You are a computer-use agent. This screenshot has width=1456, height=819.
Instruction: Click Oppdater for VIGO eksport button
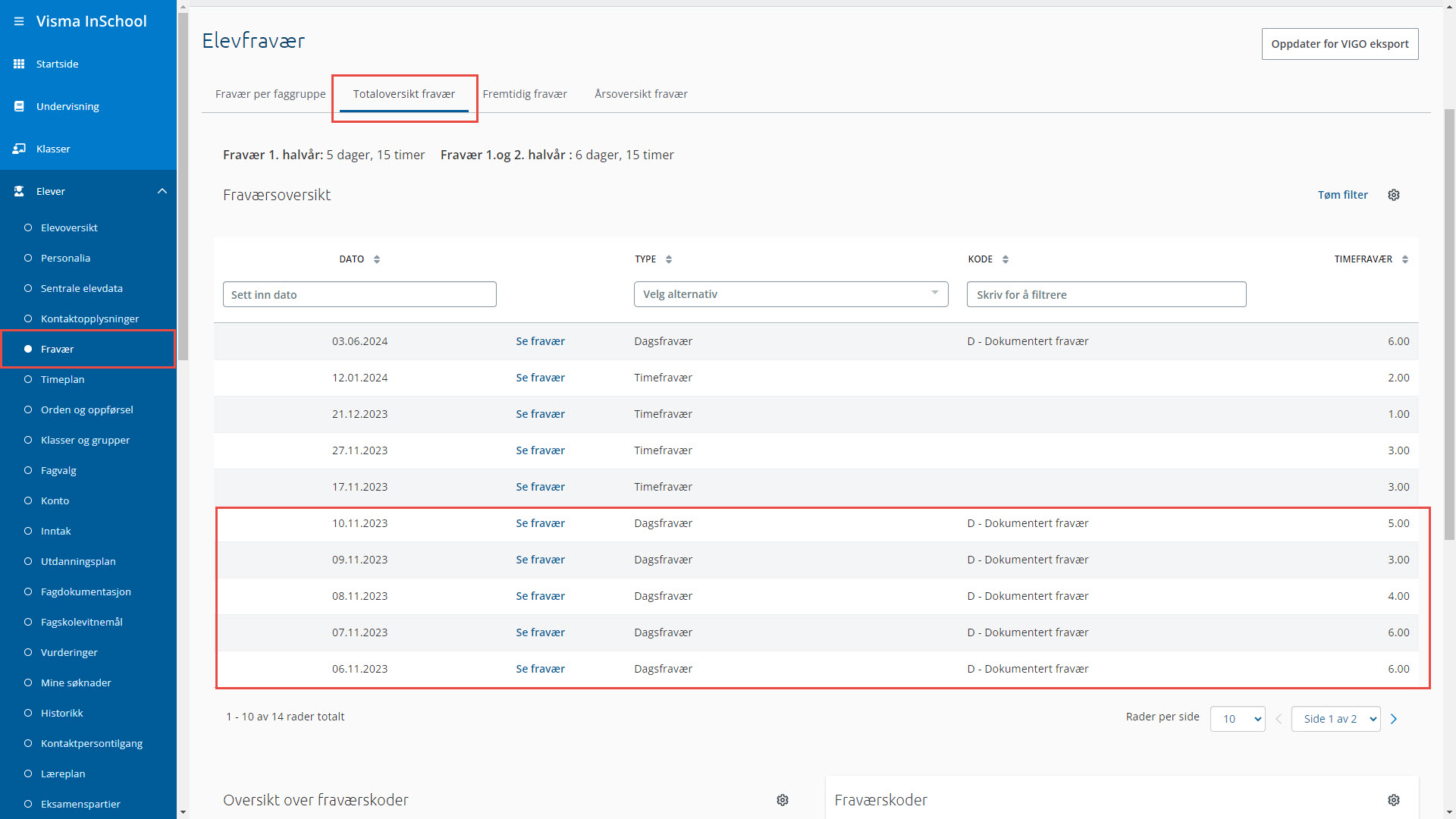click(x=1339, y=44)
